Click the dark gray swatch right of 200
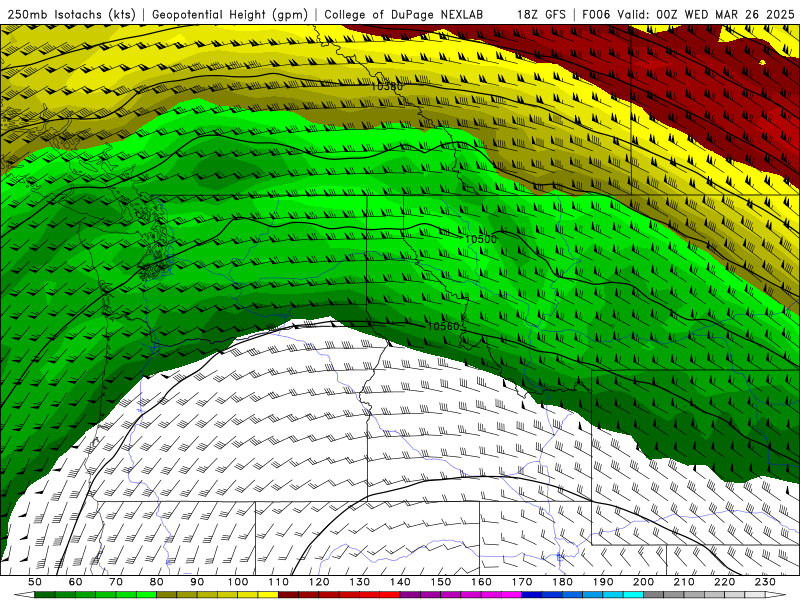 click(654, 595)
